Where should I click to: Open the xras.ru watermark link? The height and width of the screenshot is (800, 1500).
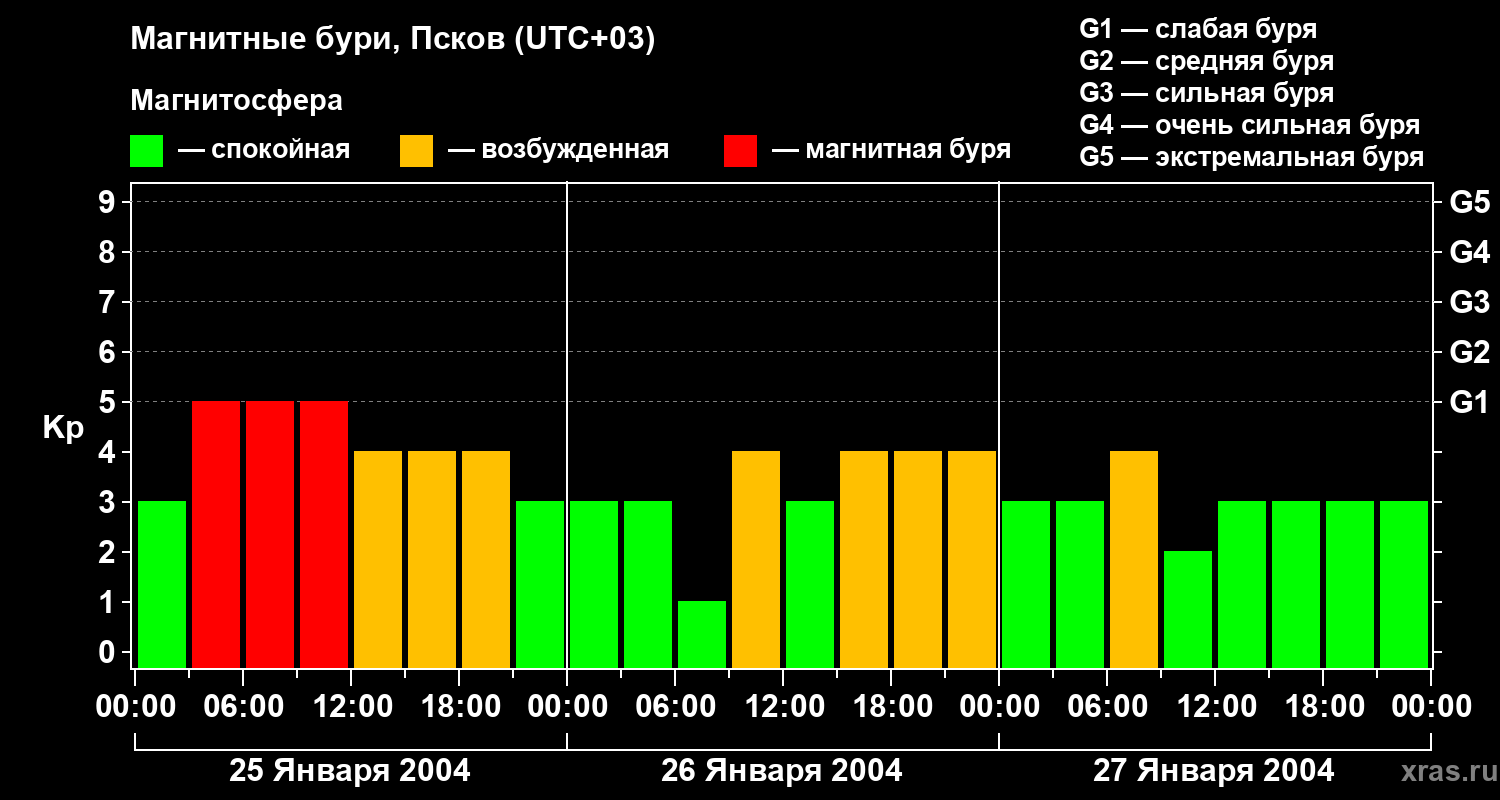coord(1442,771)
